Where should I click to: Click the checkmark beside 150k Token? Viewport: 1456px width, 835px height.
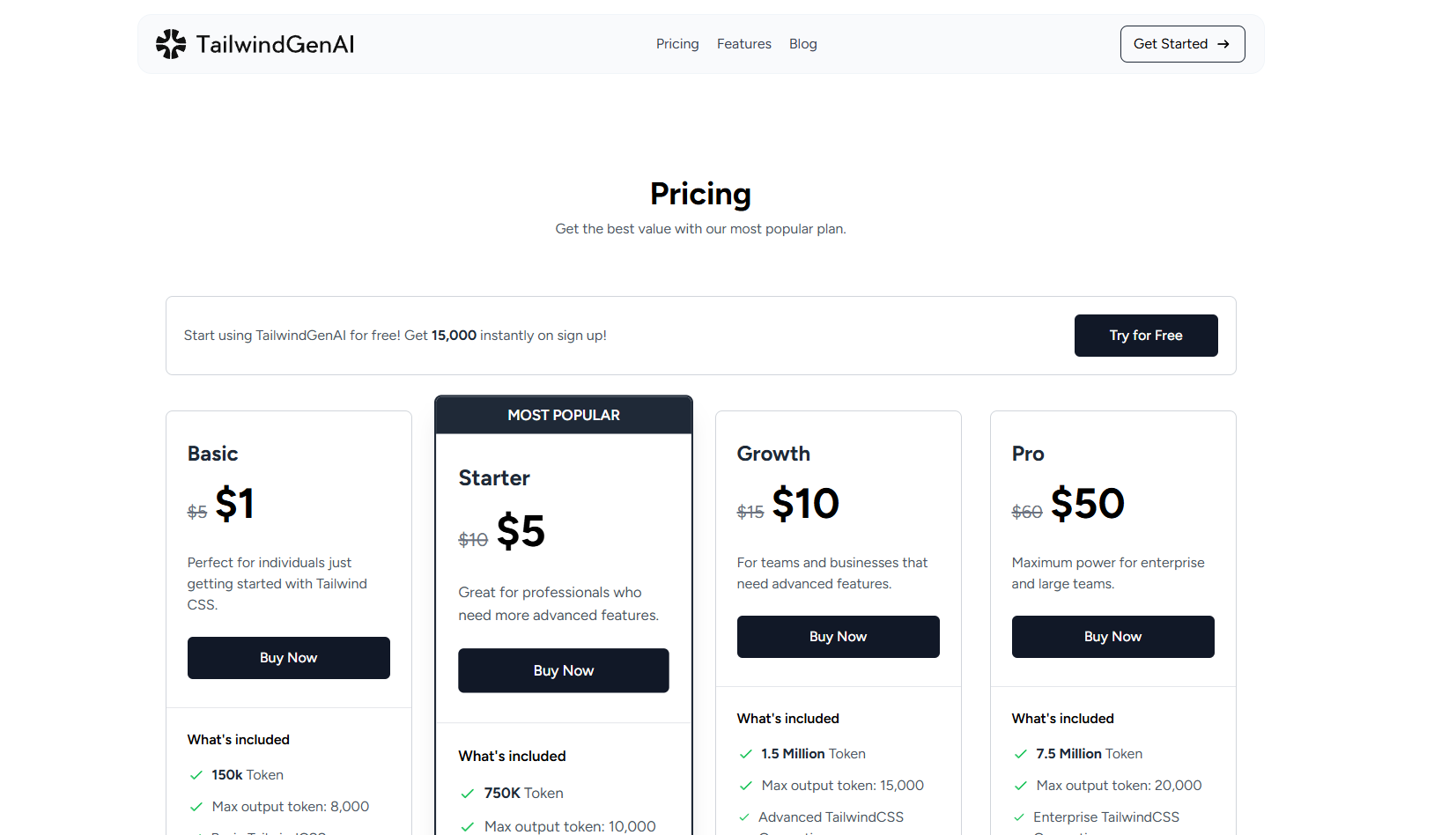tap(195, 774)
